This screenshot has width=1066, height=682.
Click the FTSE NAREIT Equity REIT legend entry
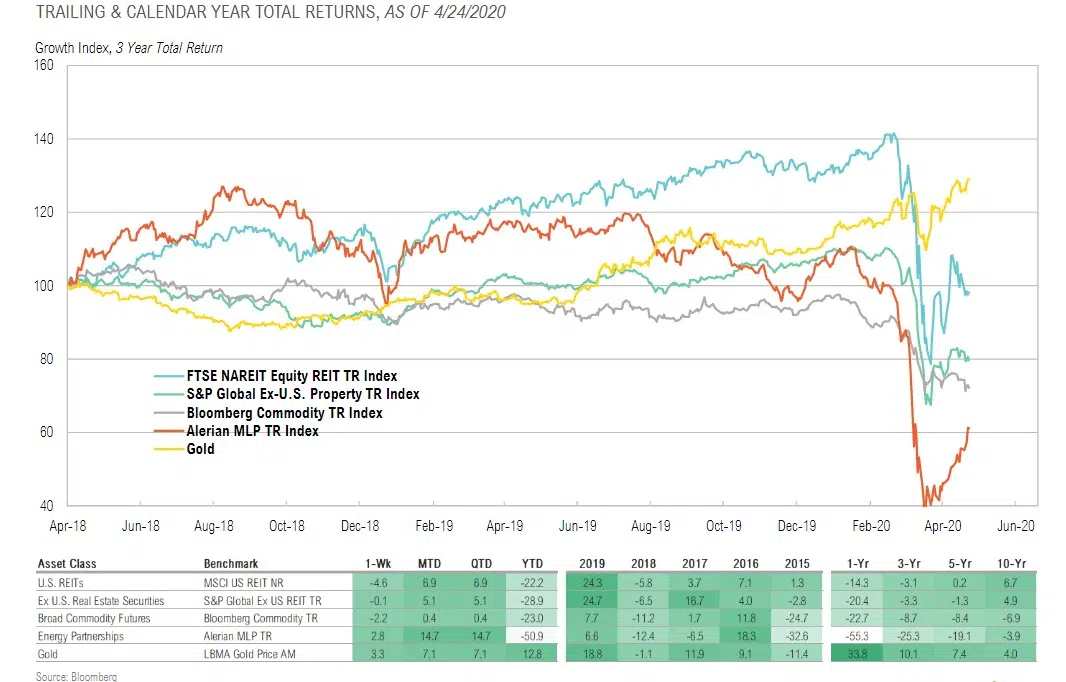pos(292,376)
